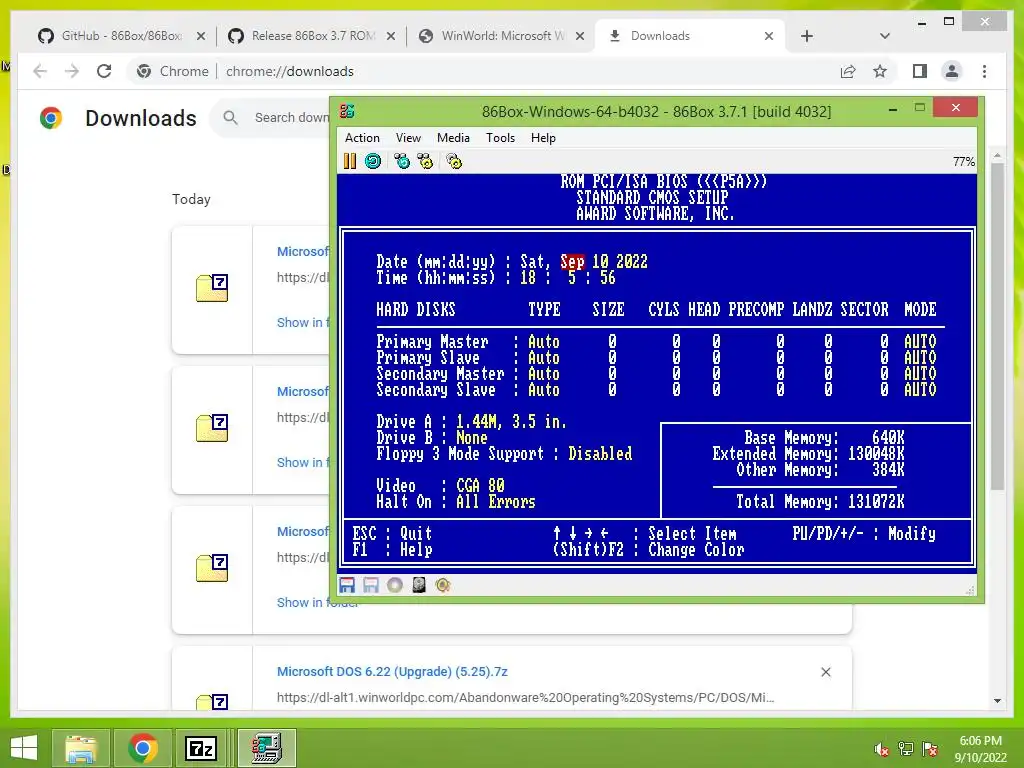Click Drive B None value

[472, 438]
